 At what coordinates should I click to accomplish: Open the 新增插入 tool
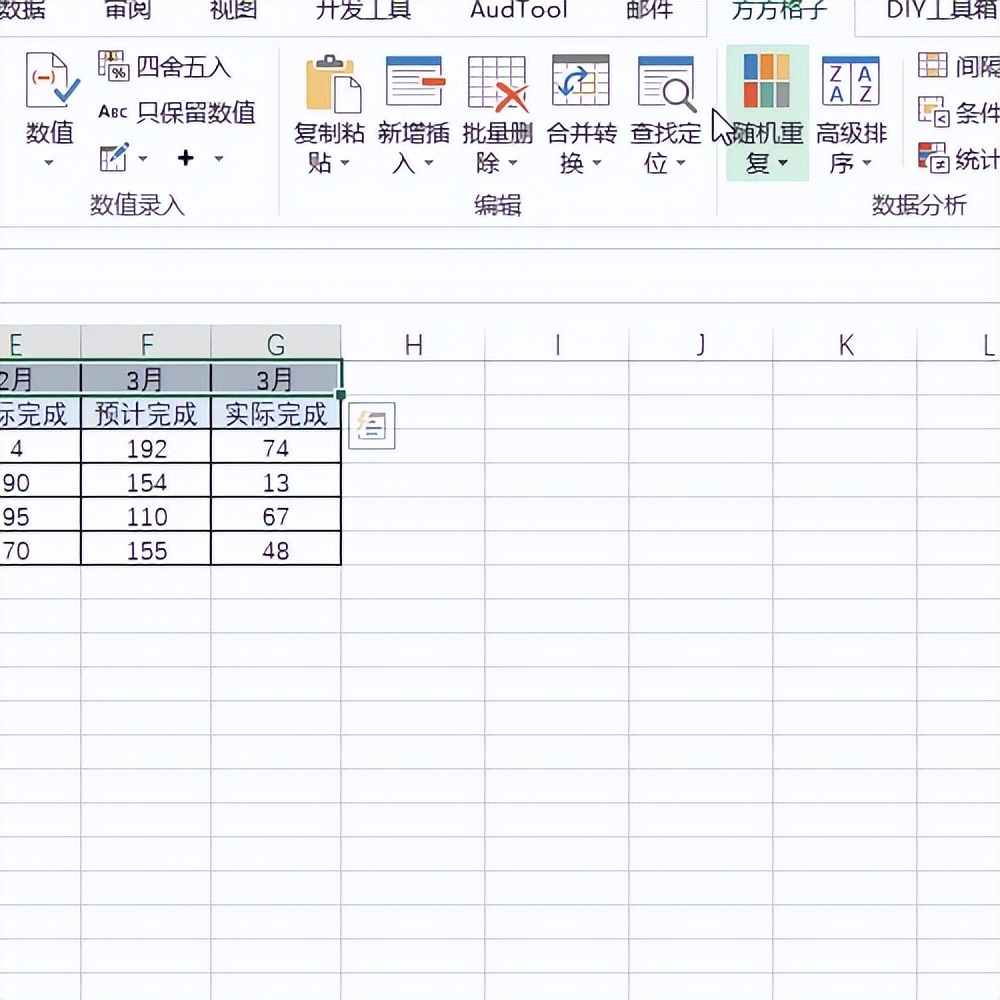tap(413, 82)
